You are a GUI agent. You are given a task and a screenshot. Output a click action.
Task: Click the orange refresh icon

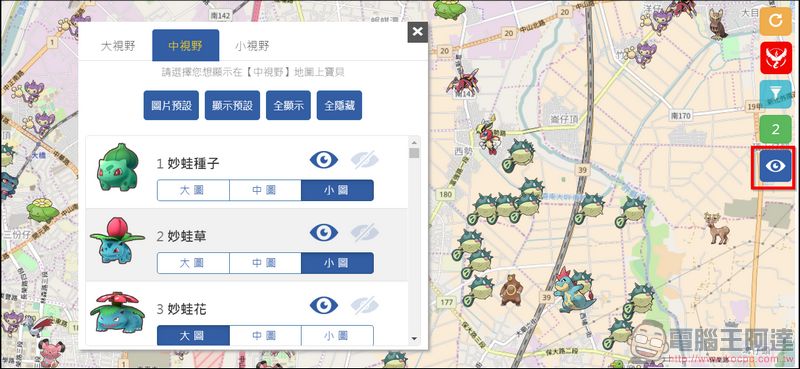point(775,21)
